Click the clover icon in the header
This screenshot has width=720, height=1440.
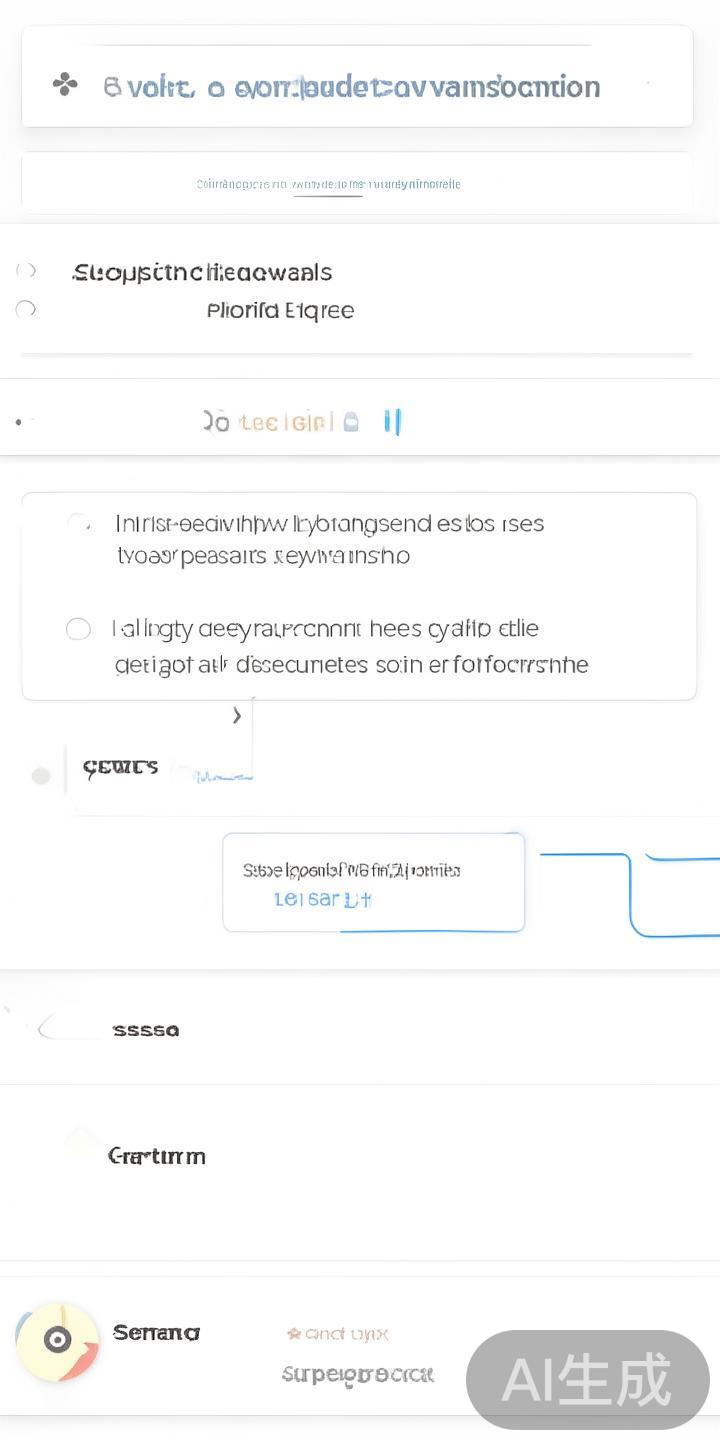click(65, 86)
